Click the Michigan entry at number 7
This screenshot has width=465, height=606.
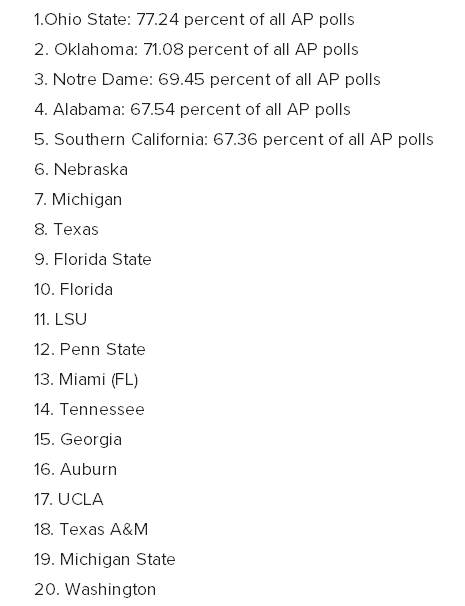point(78,199)
